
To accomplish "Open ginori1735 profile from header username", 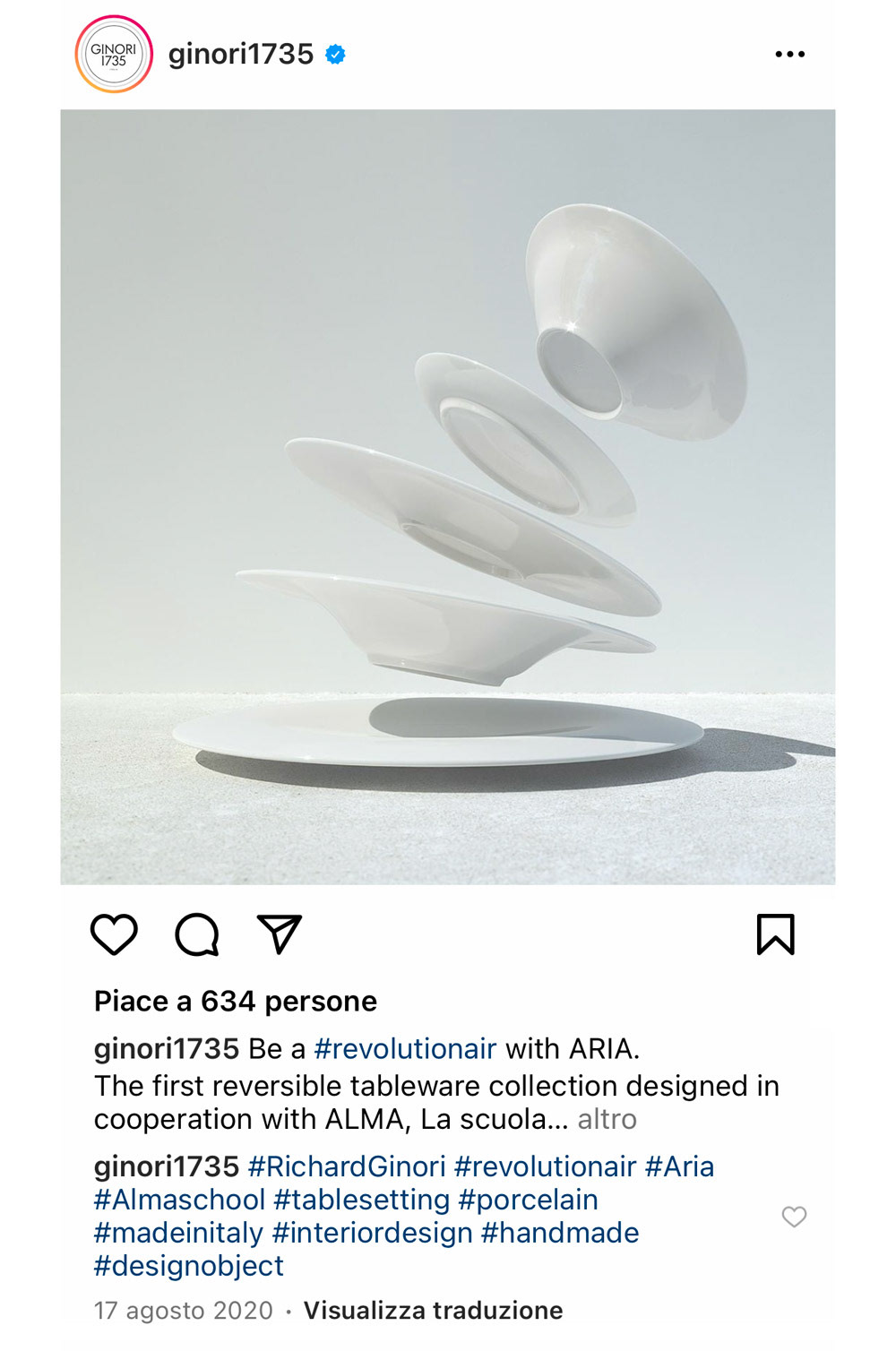I will (x=241, y=55).
